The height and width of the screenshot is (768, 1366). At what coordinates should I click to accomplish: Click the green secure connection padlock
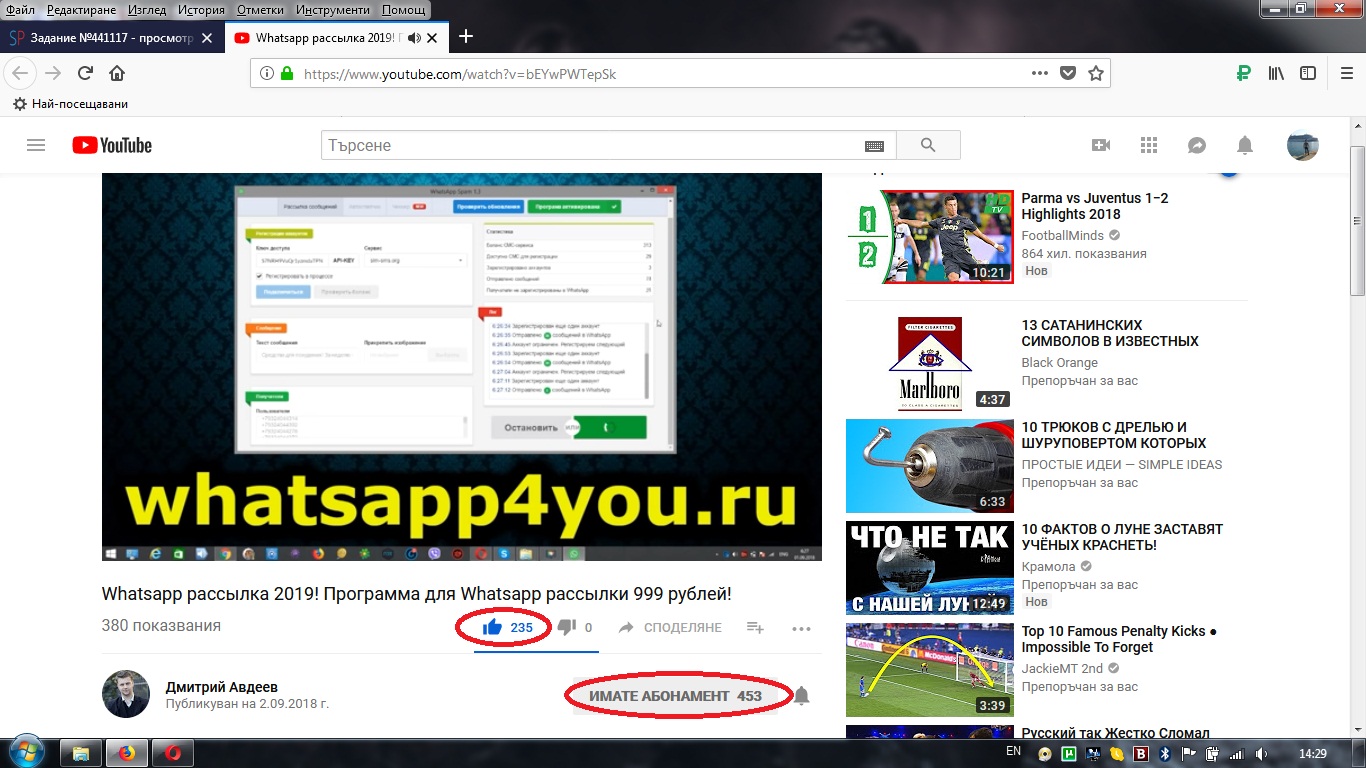(x=288, y=73)
